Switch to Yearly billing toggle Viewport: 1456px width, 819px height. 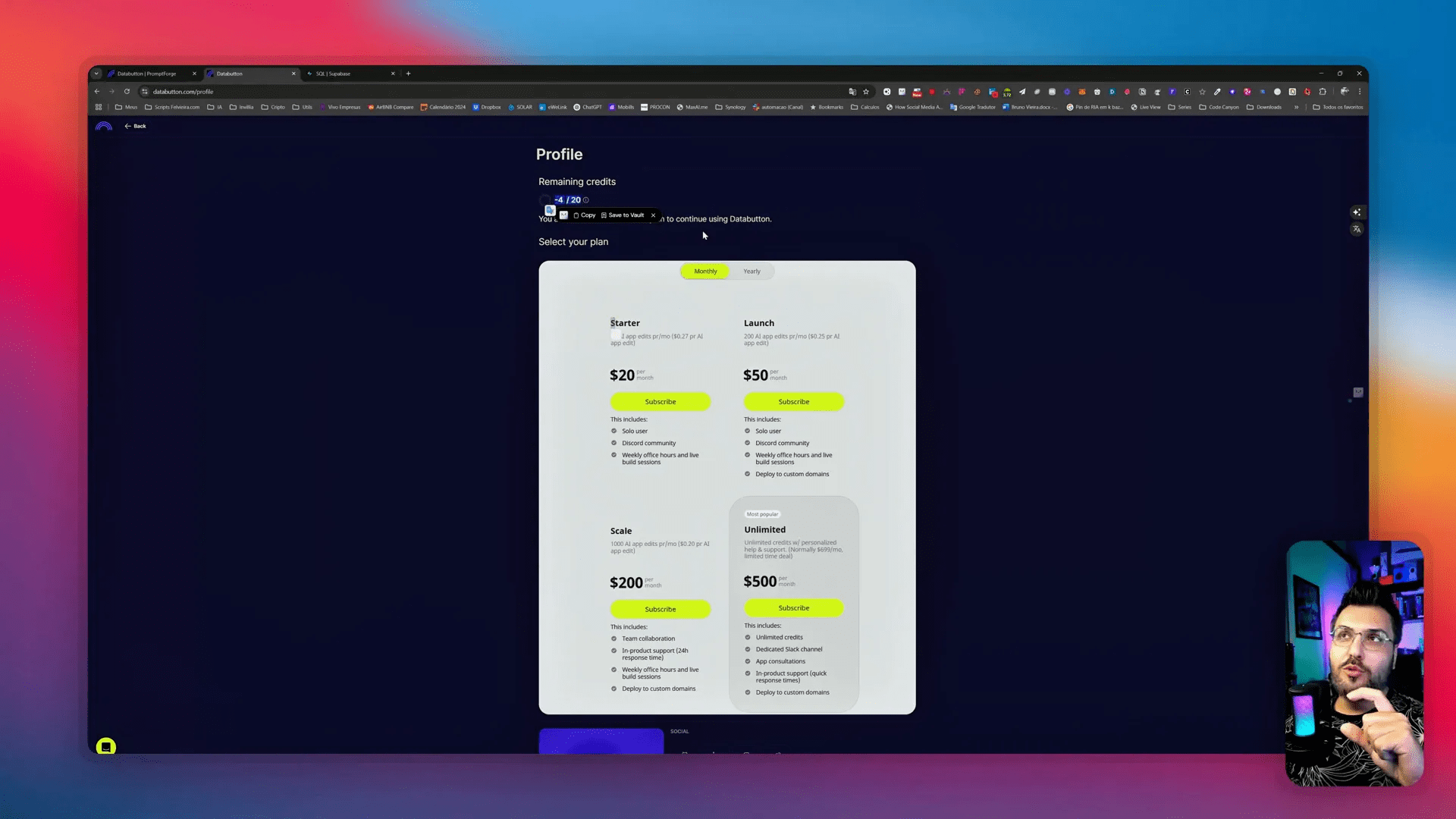[752, 271]
